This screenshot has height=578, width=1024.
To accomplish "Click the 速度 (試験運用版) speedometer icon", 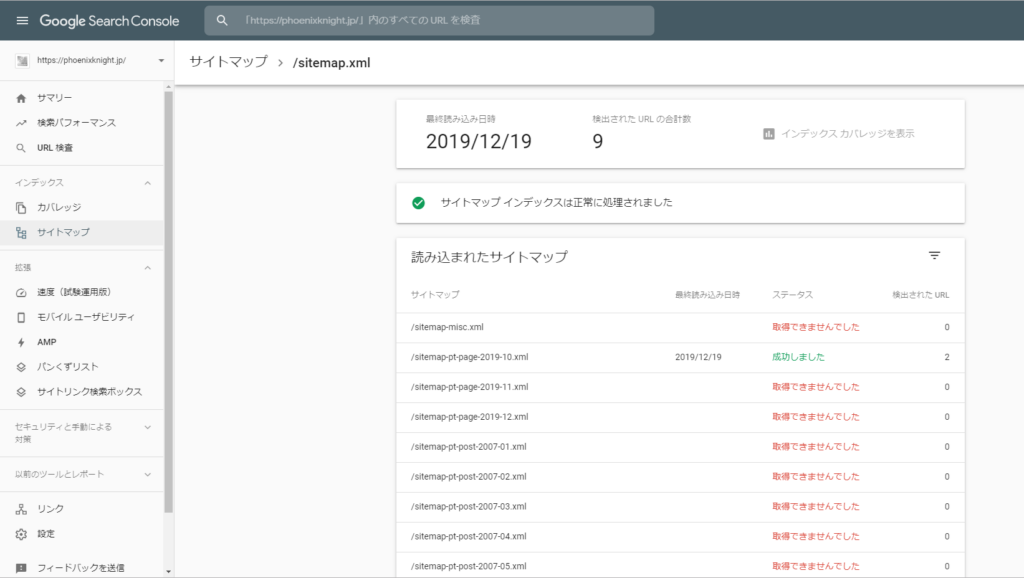I will point(21,292).
